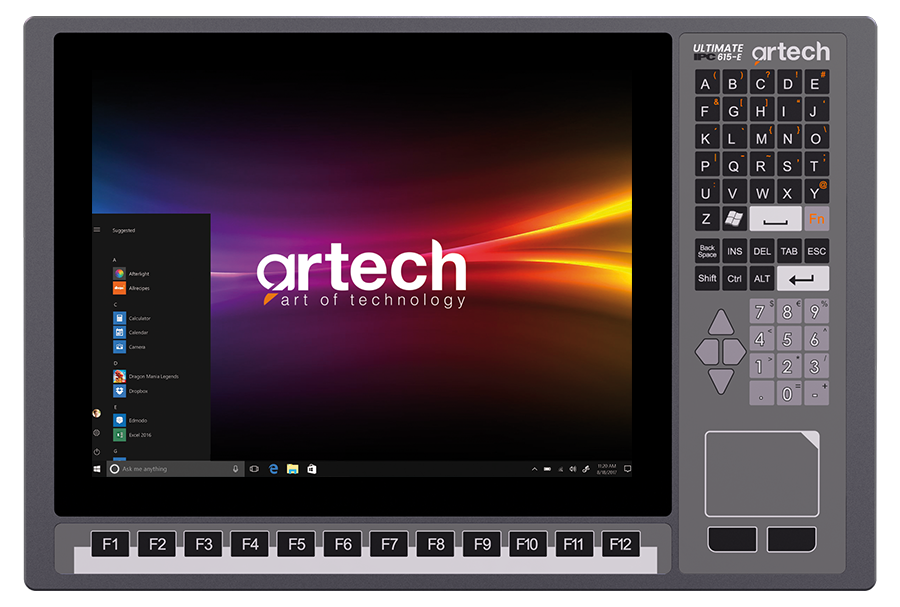Click the Windows Start button on taskbar
The image size is (900, 607).
pos(97,468)
